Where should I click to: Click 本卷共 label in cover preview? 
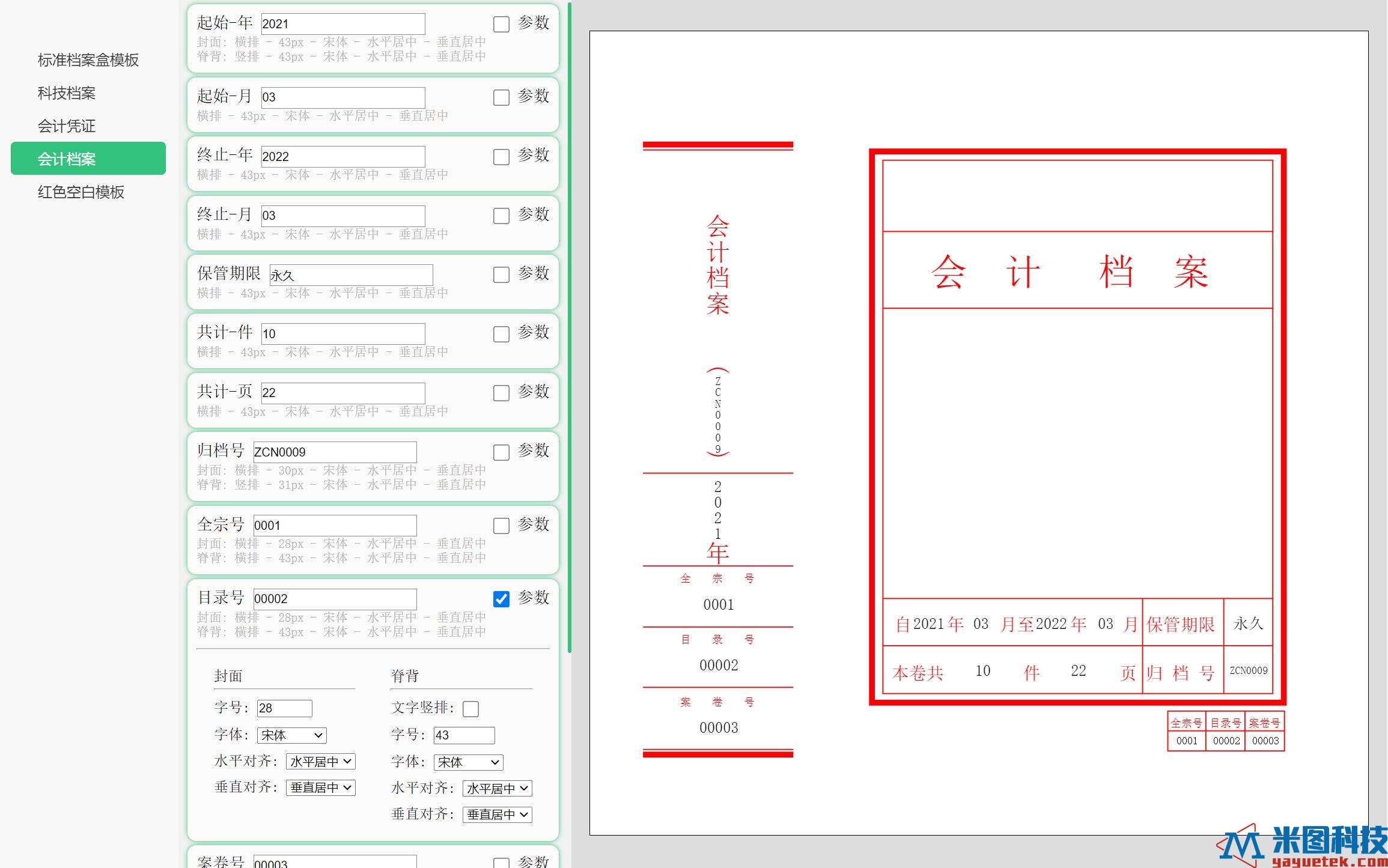[x=918, y=673]
